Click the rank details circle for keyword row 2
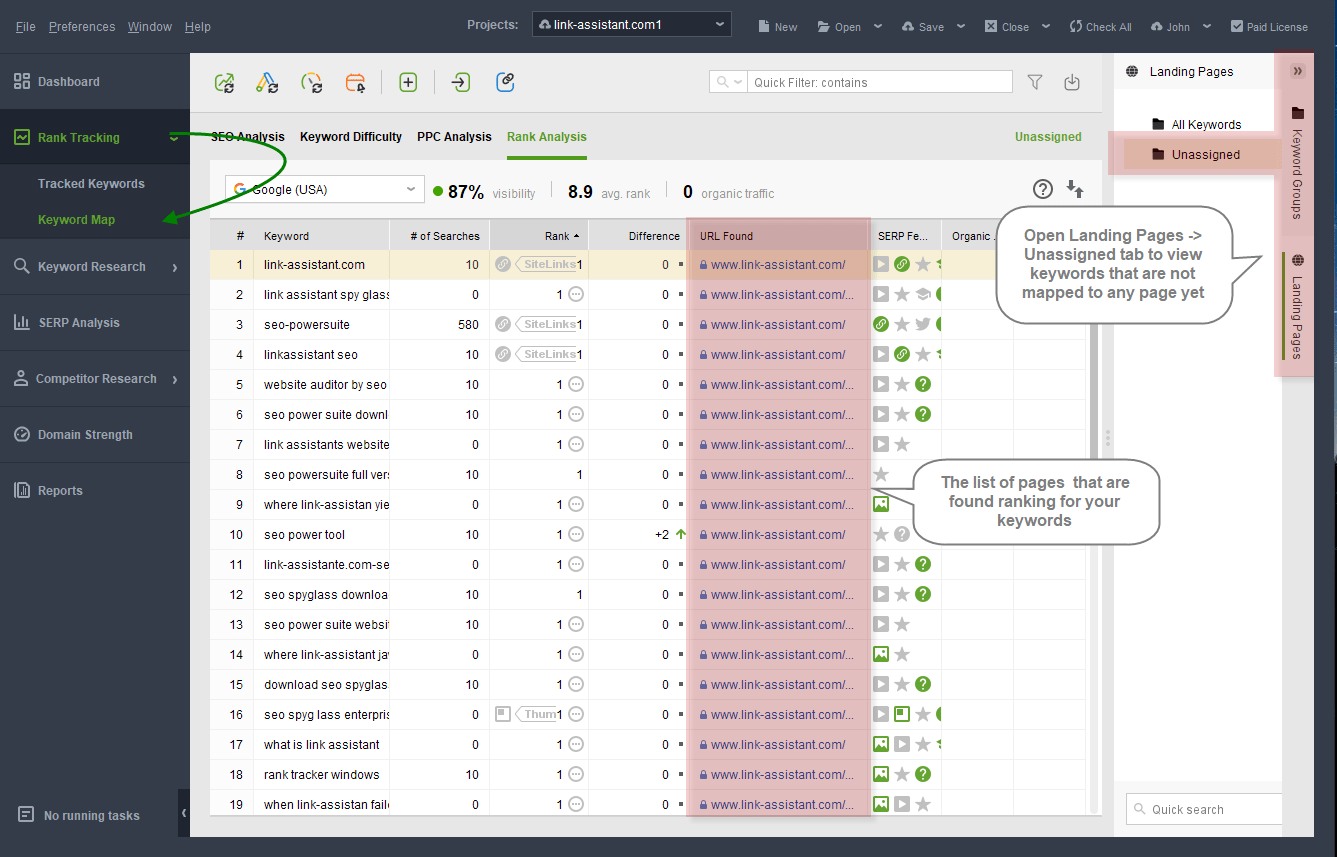 576,295
